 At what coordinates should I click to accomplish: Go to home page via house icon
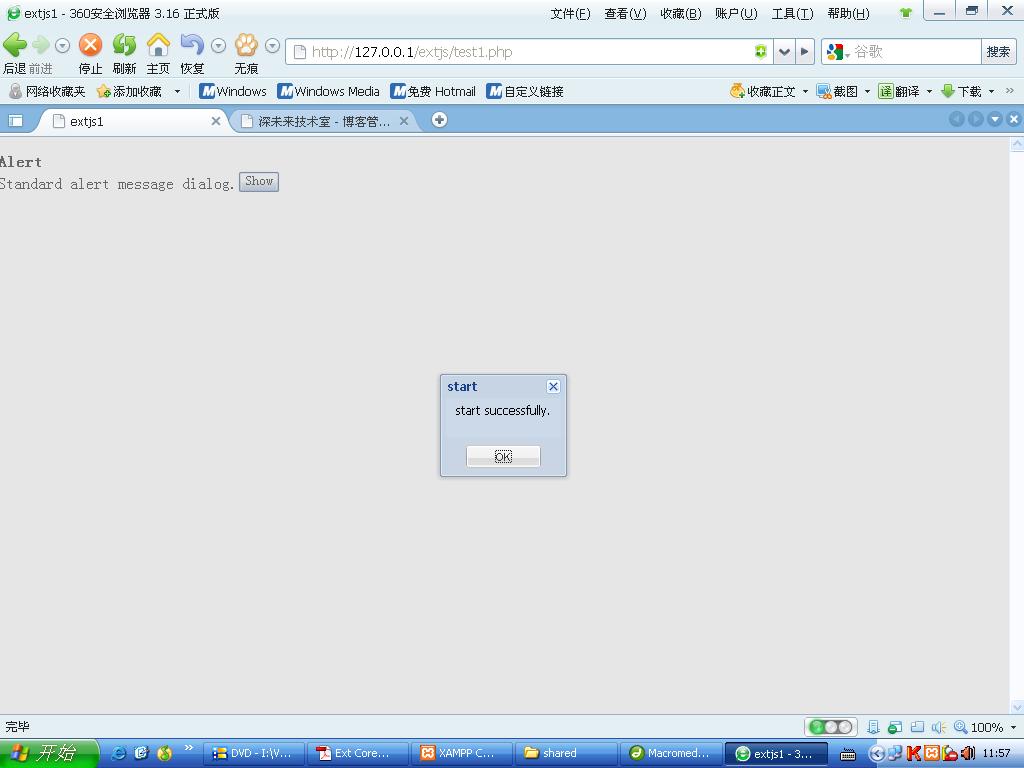158,45
